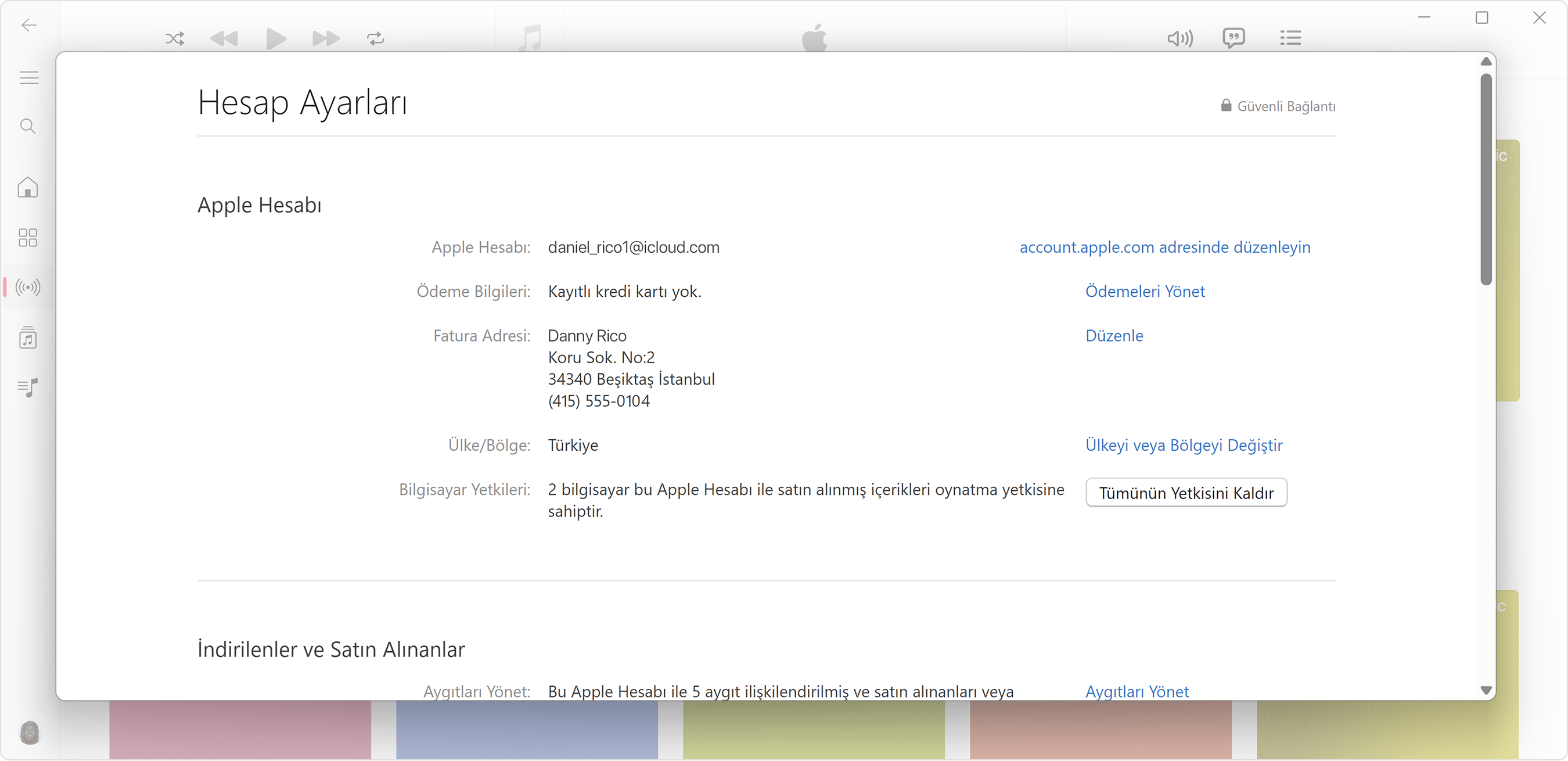The image size is (1568, 761).
Task: Click the vertical scrollbar thumb
Action: (x=1486, y=179)
